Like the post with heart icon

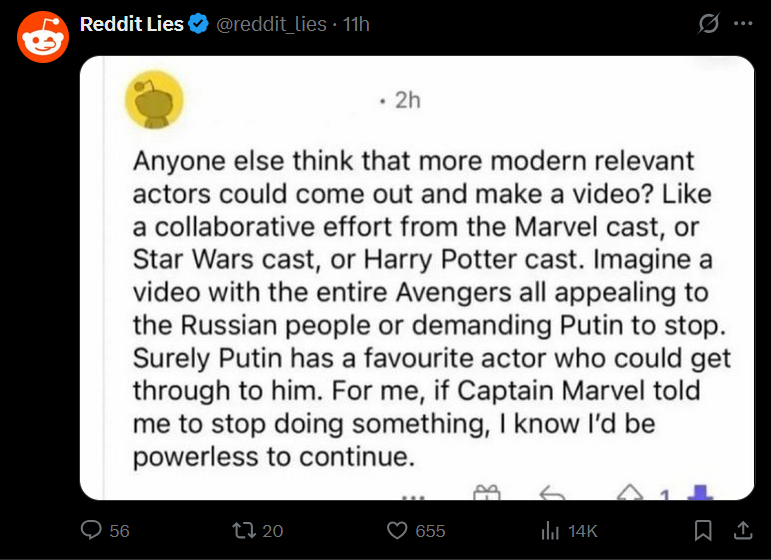coord(398,531)
